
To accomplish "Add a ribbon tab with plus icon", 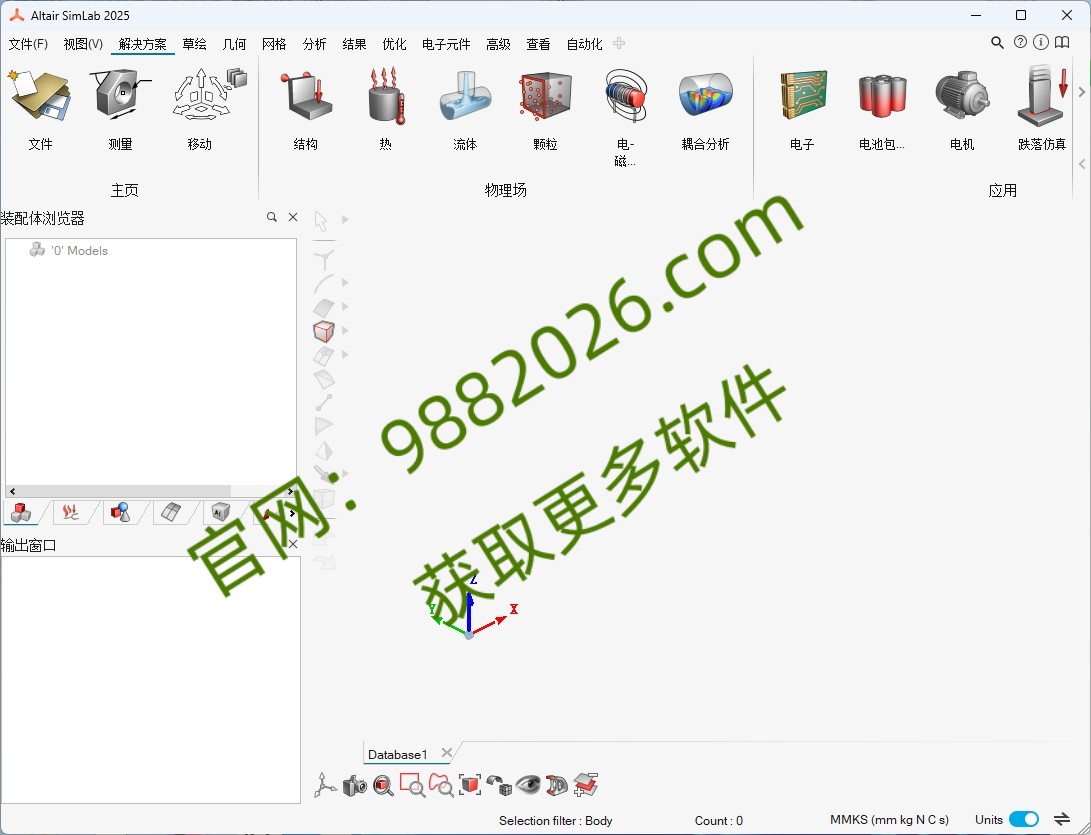I will [x=619, y=43].
